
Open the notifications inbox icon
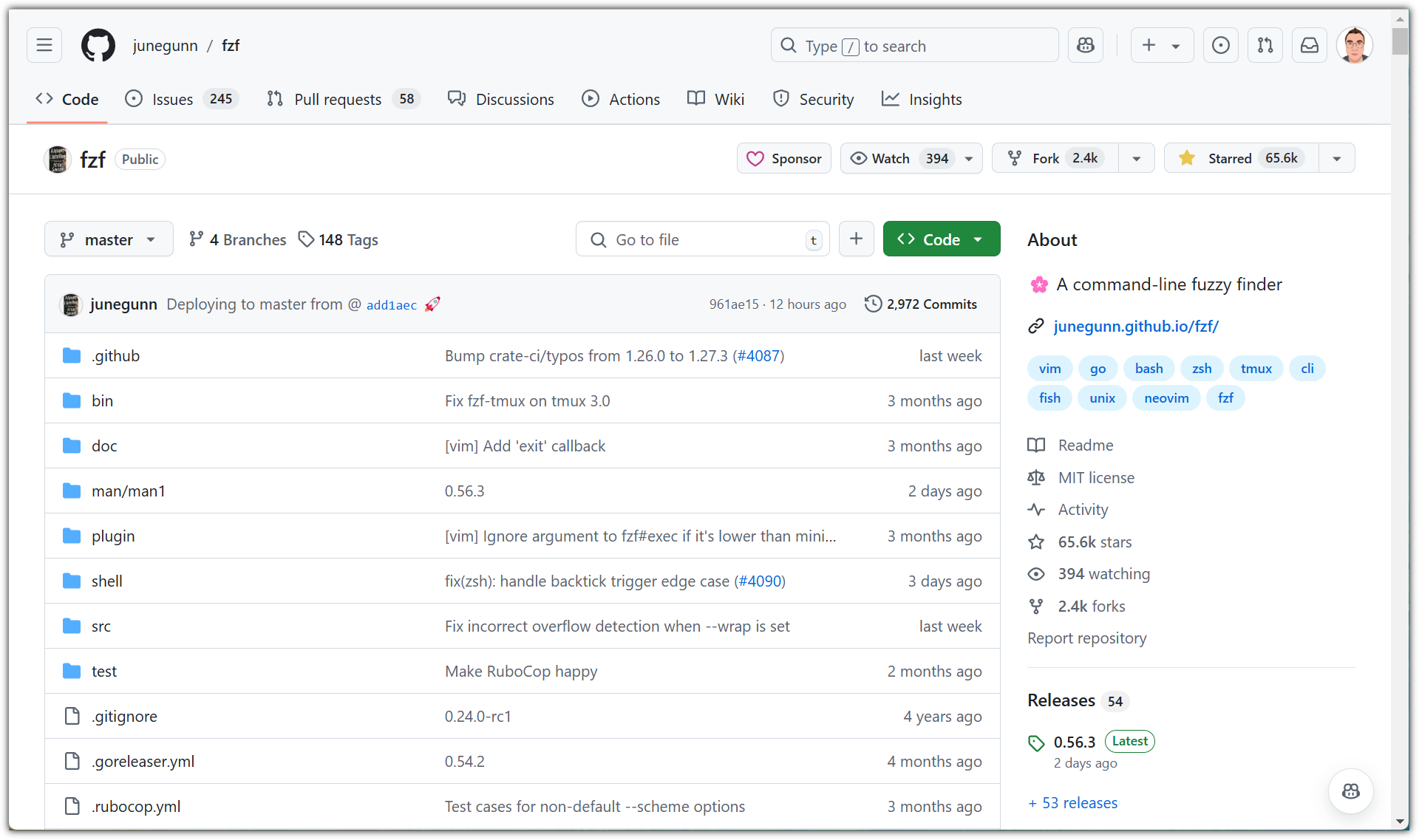click(1309, 46)
